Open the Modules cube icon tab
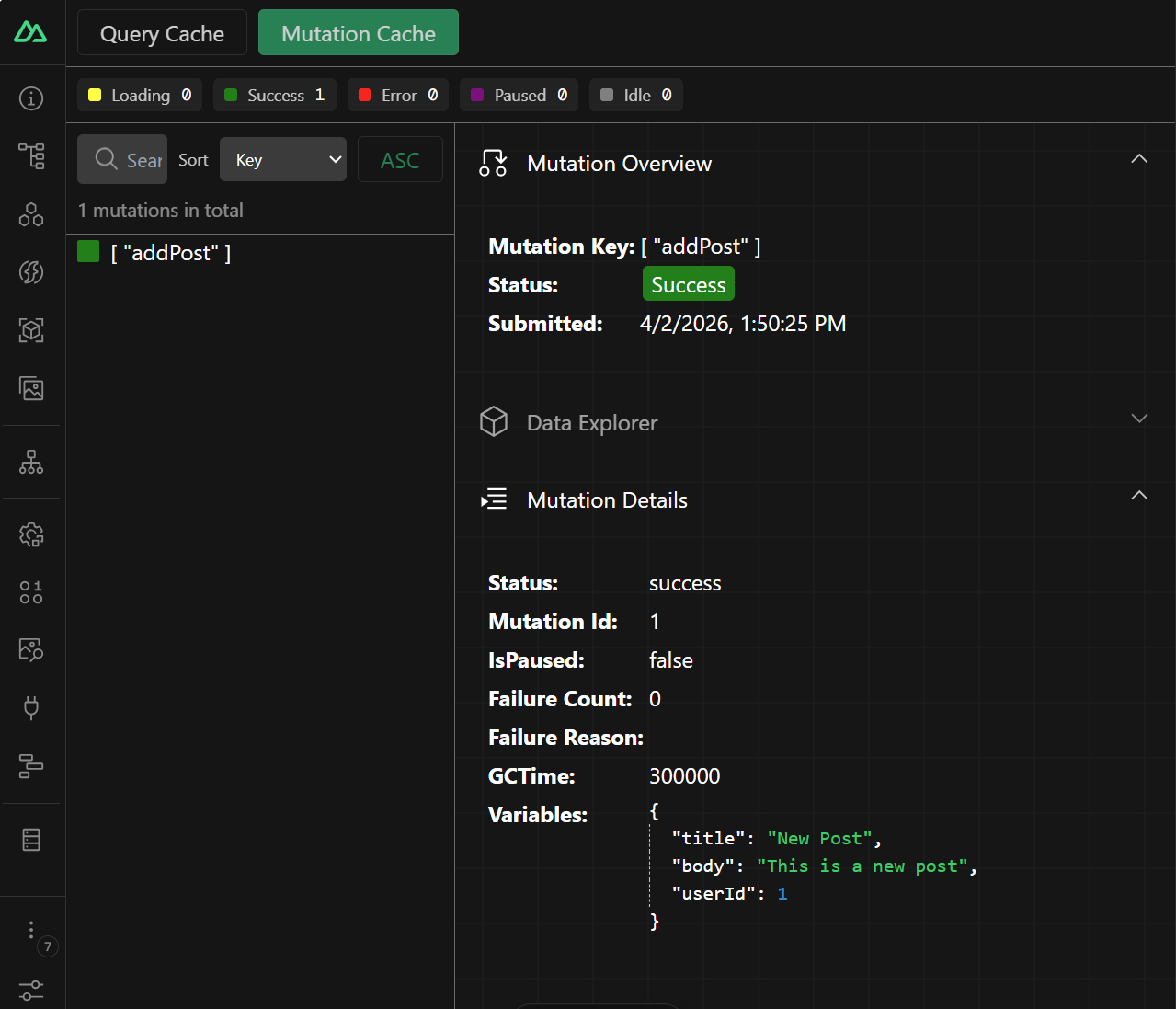 click(x=31, y=330)
